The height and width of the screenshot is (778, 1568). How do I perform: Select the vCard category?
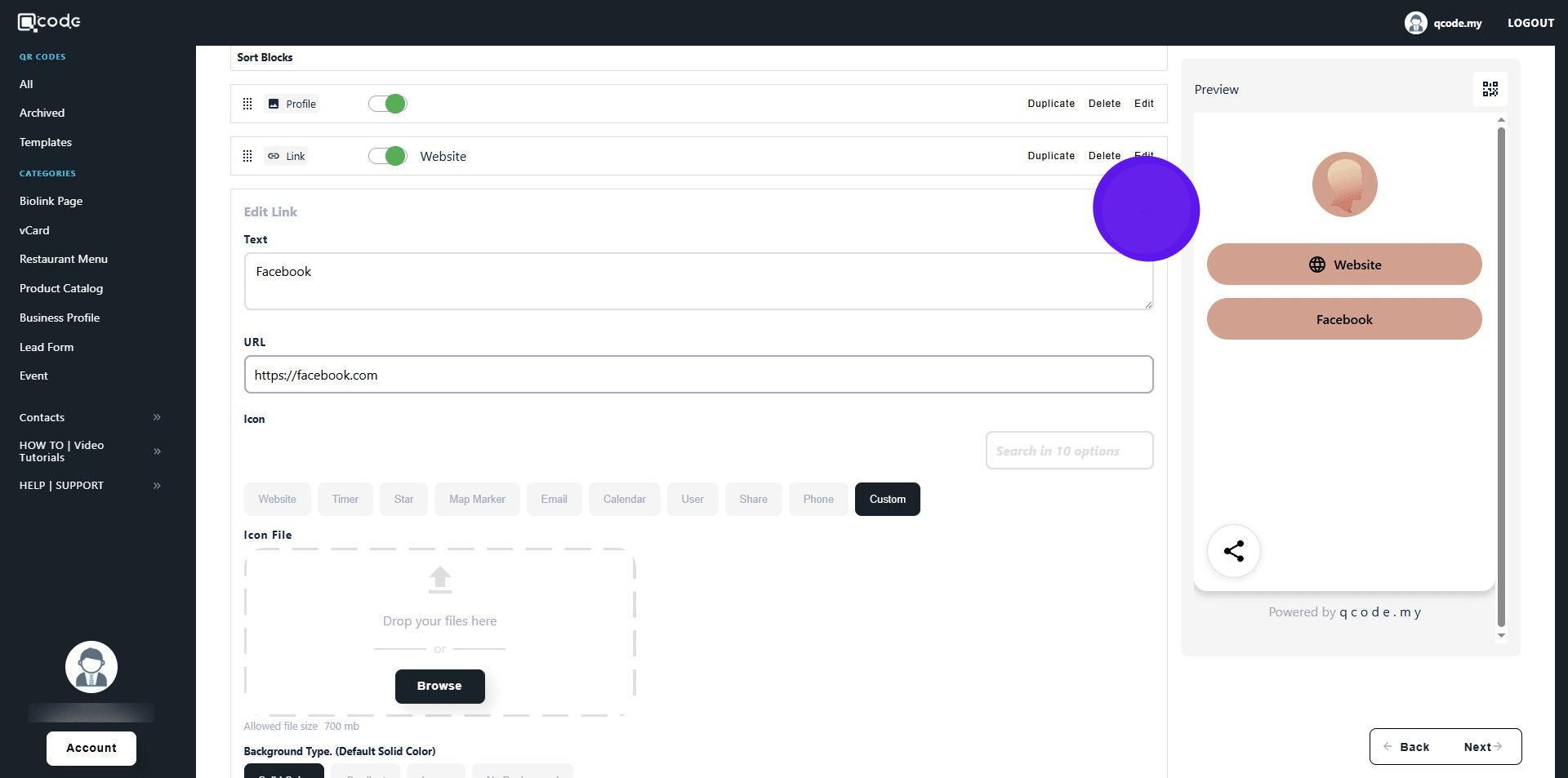[x=34, y=230]
